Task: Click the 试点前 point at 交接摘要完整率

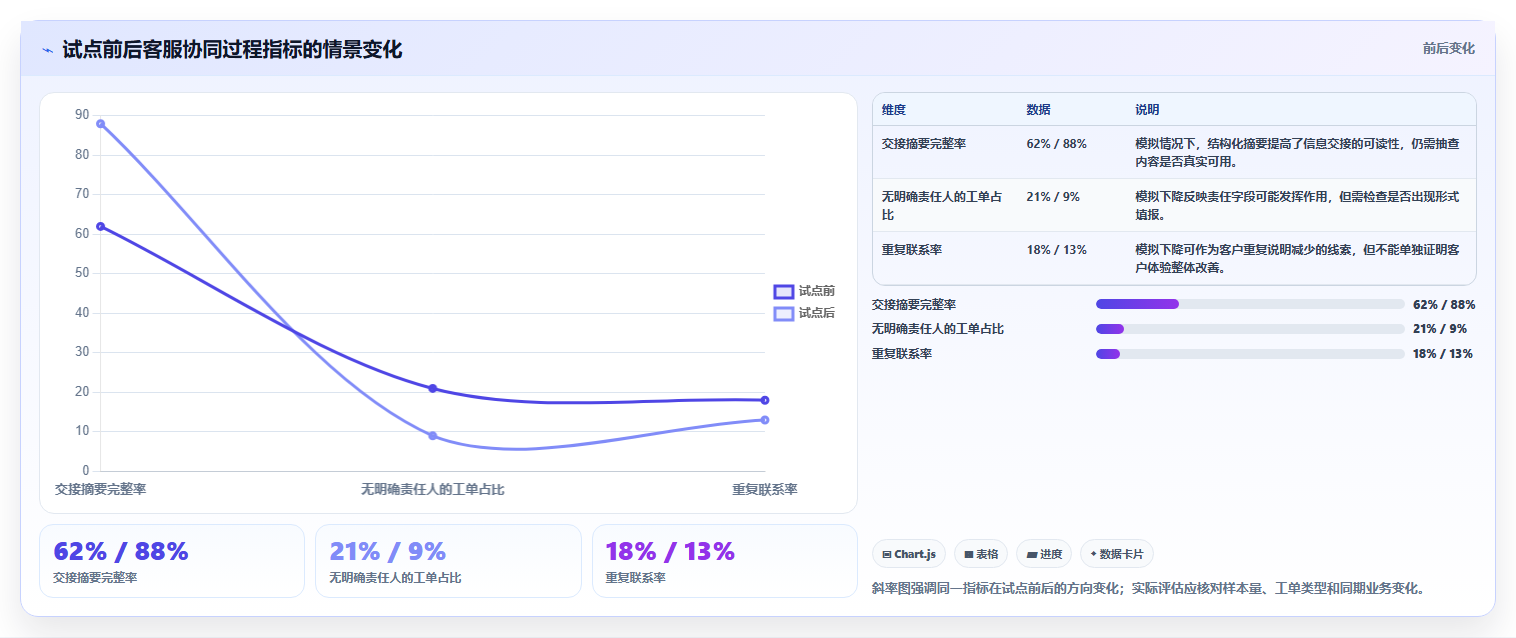Action: (101, 226)
